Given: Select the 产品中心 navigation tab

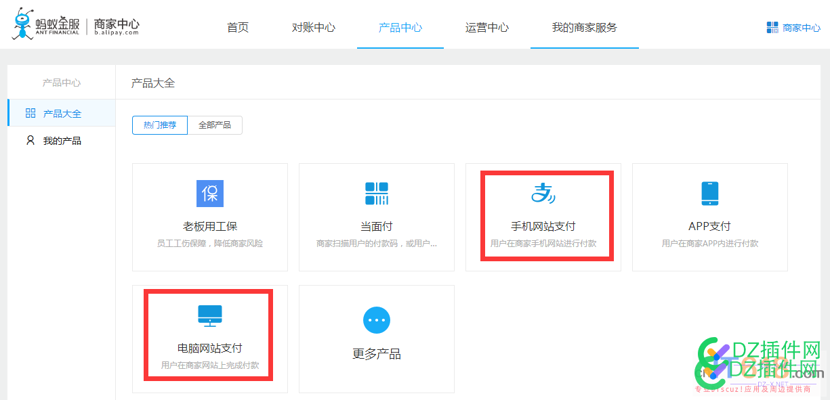Looking at the screenshot, I should coord(400,28).
